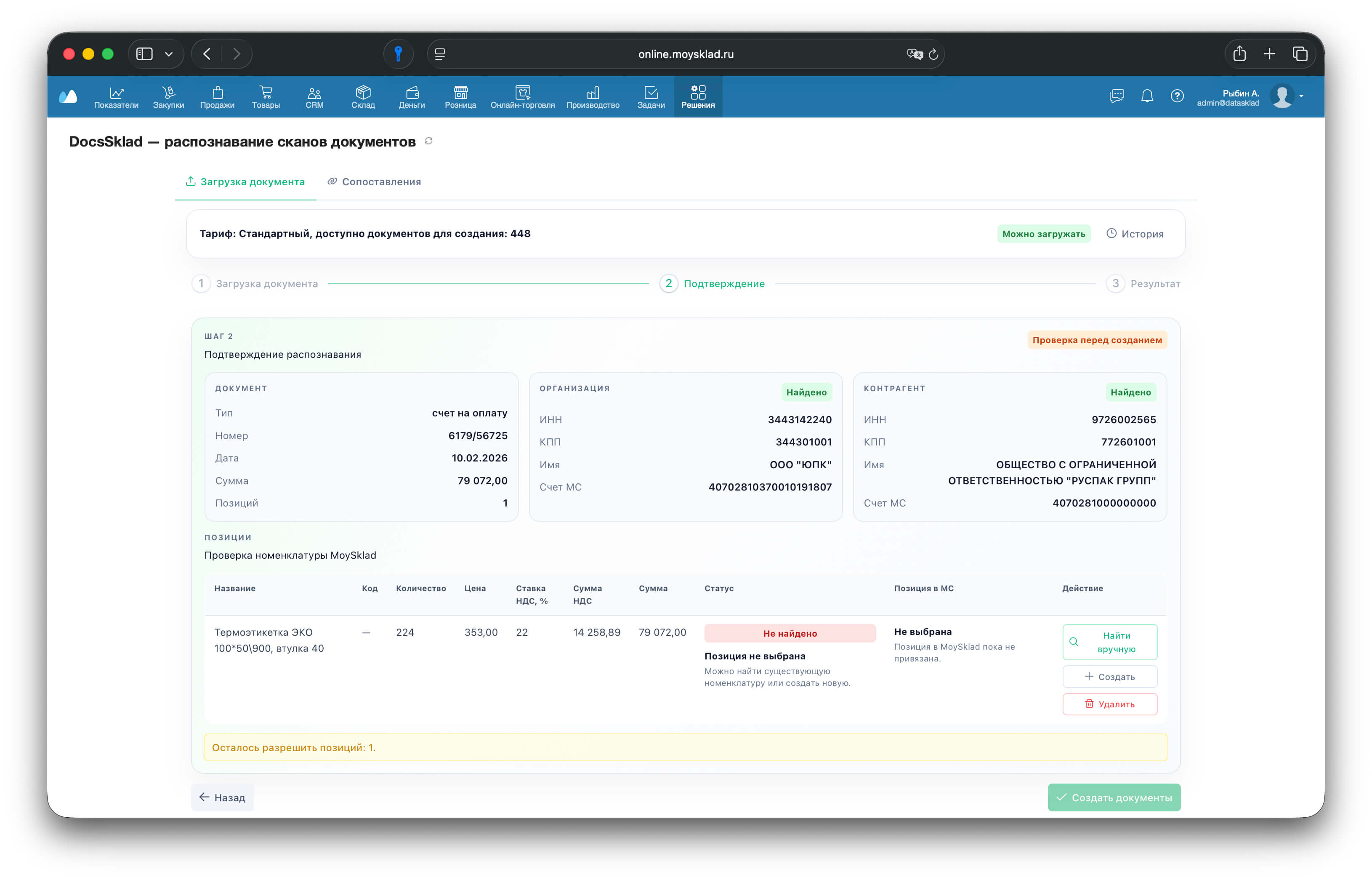This screenshot has width=1372, height=880.
Task: Open the notifications bell
Action: [1146, 96]
